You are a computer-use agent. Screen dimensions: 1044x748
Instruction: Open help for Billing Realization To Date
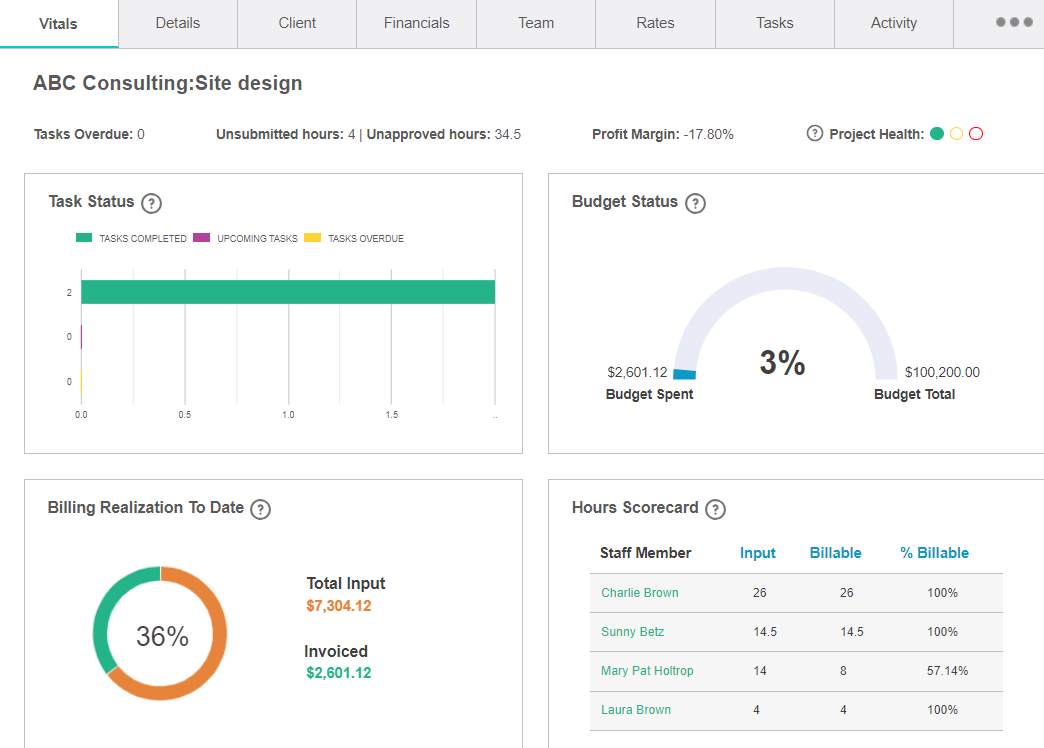point(260,509)
